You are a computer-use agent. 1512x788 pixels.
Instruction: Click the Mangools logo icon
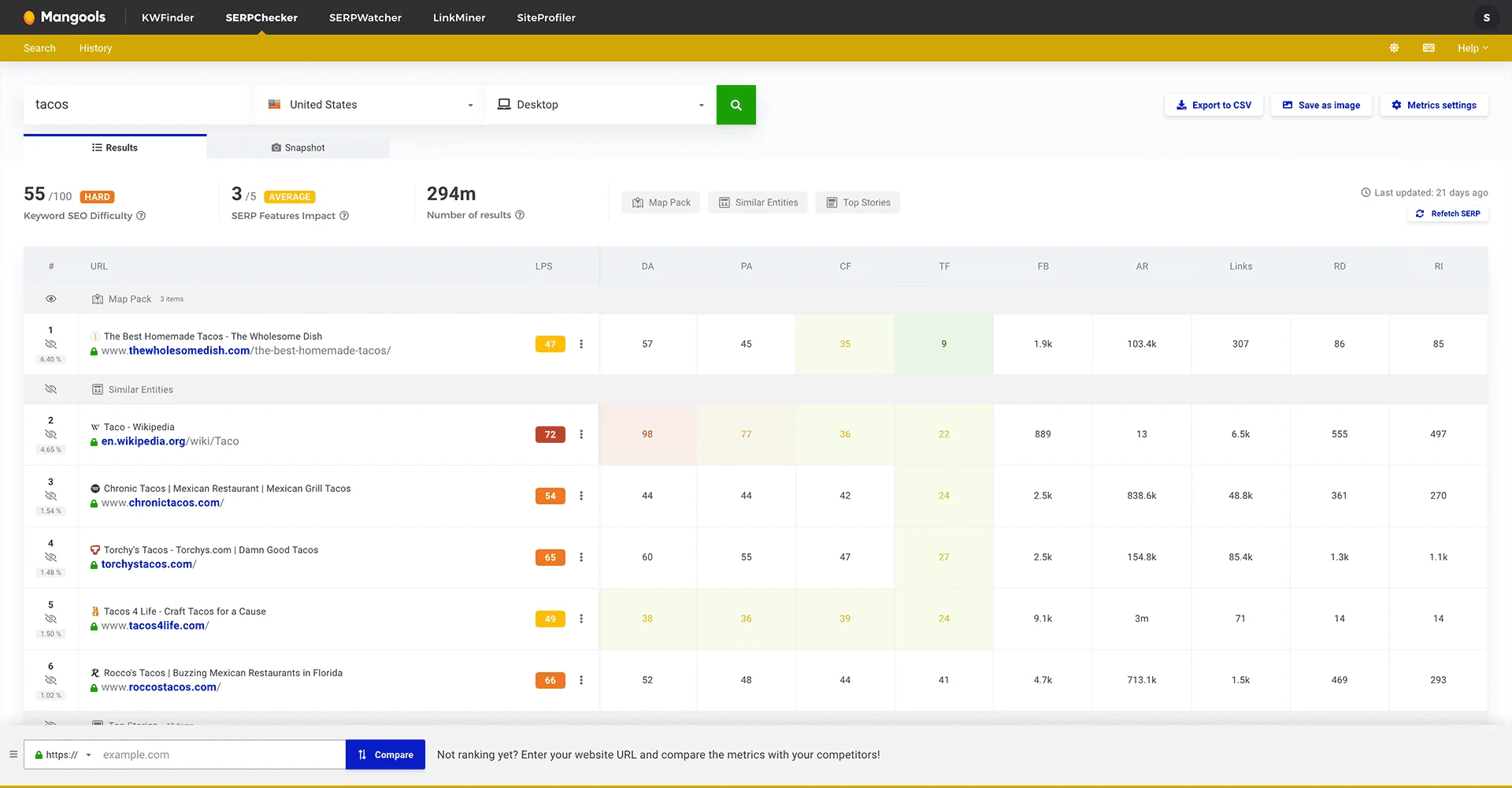click(x=30, y=17)
